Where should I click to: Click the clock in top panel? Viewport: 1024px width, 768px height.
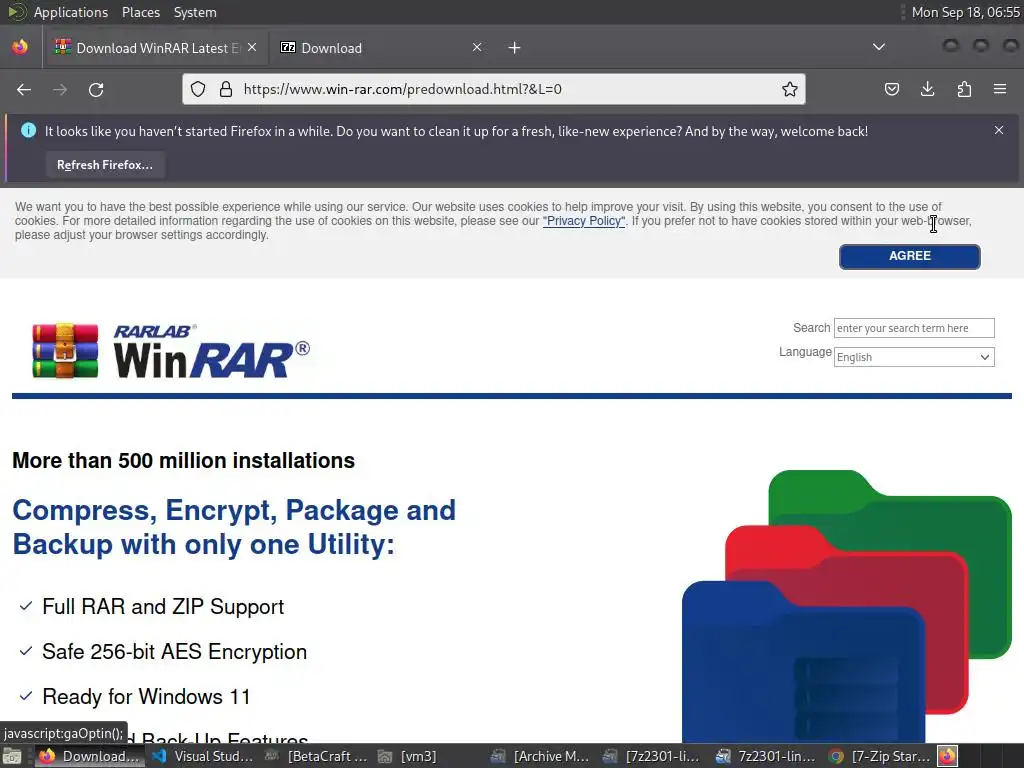click(965, 12)
